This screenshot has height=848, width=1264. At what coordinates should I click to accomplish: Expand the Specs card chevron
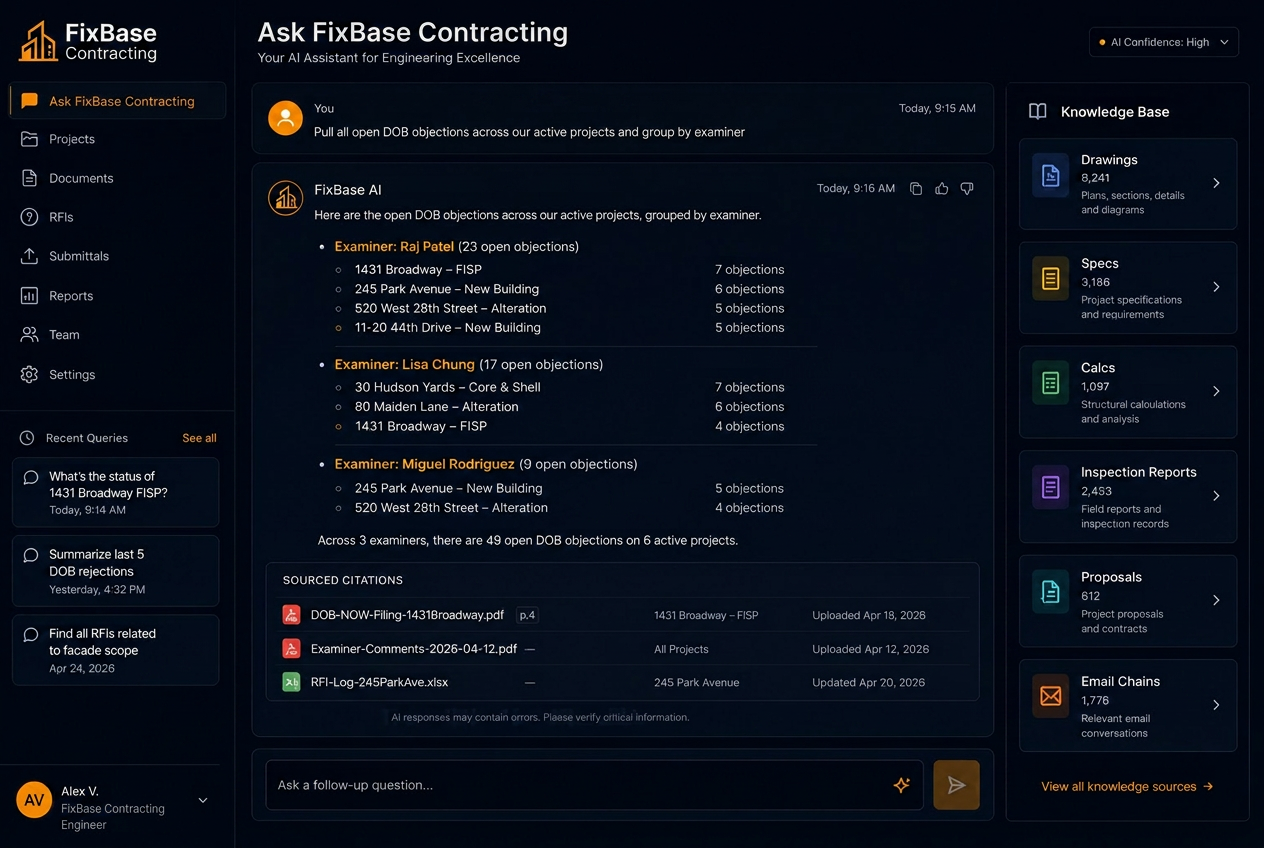[1216, 287]
